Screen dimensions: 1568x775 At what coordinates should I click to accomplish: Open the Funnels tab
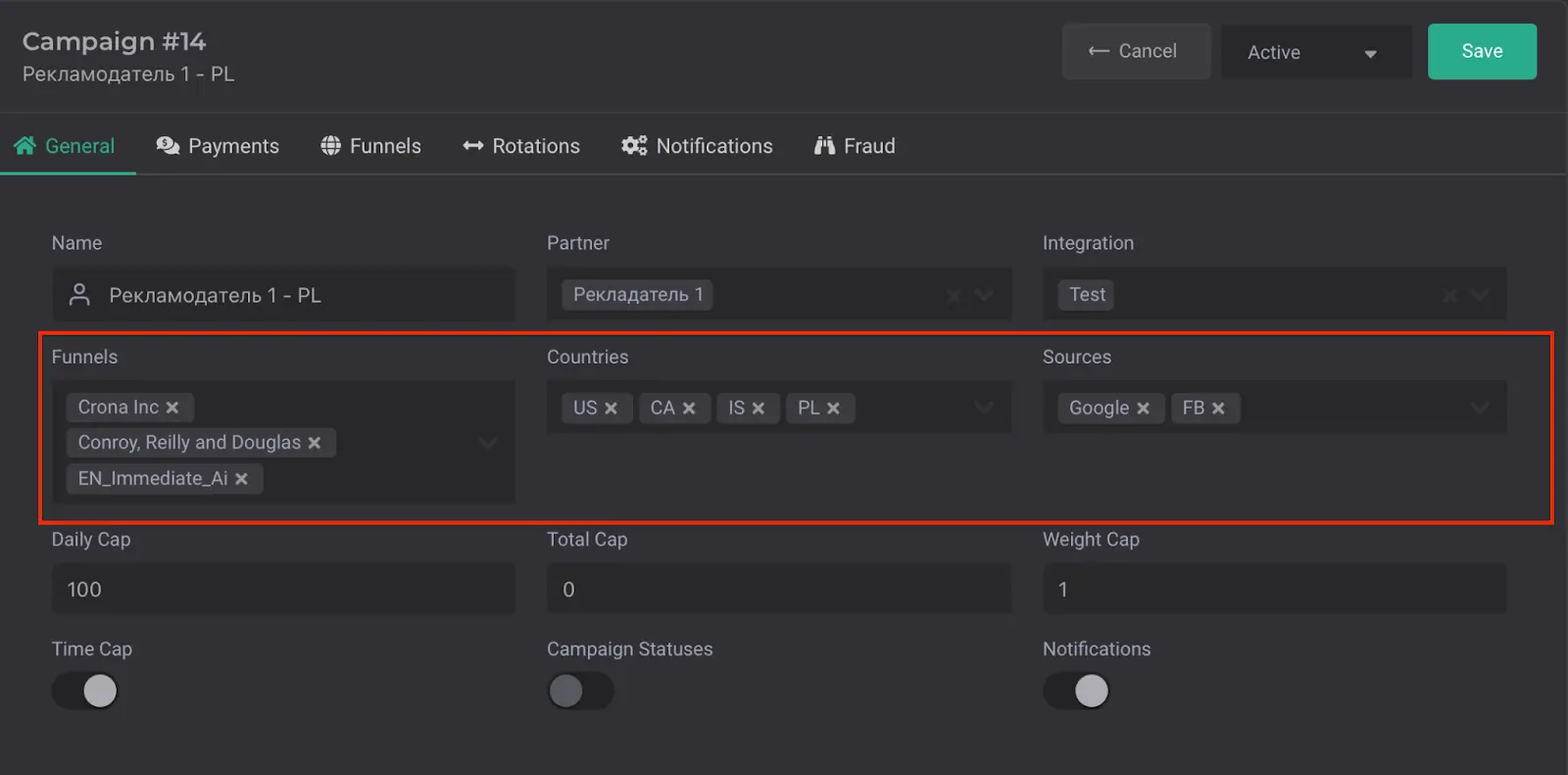371,146
